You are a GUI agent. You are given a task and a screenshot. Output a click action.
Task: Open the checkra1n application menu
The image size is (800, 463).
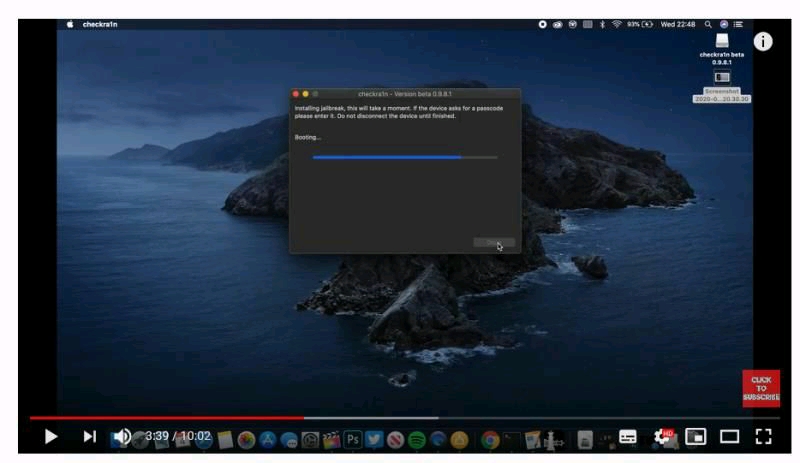(100, 24)
